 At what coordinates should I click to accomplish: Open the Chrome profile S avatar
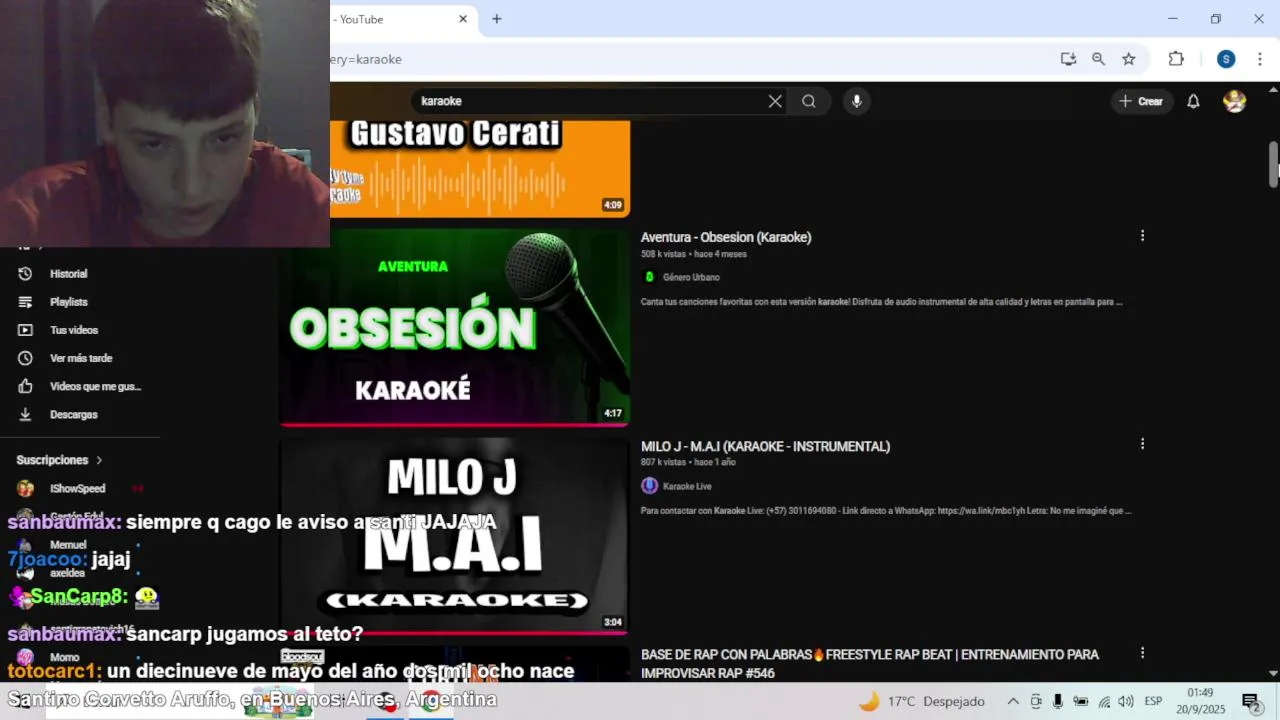[x=1226, y=59]
